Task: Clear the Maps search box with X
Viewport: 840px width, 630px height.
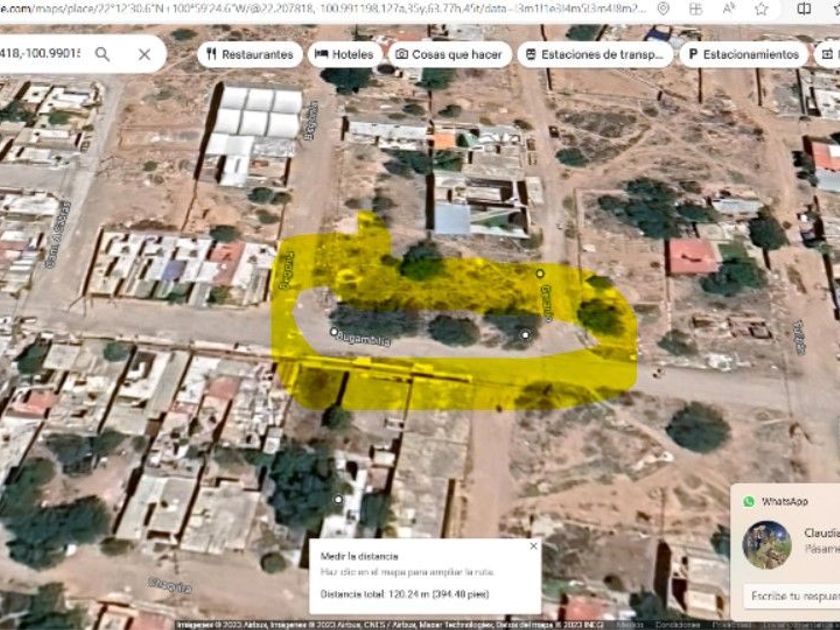Action: [145, 54]
